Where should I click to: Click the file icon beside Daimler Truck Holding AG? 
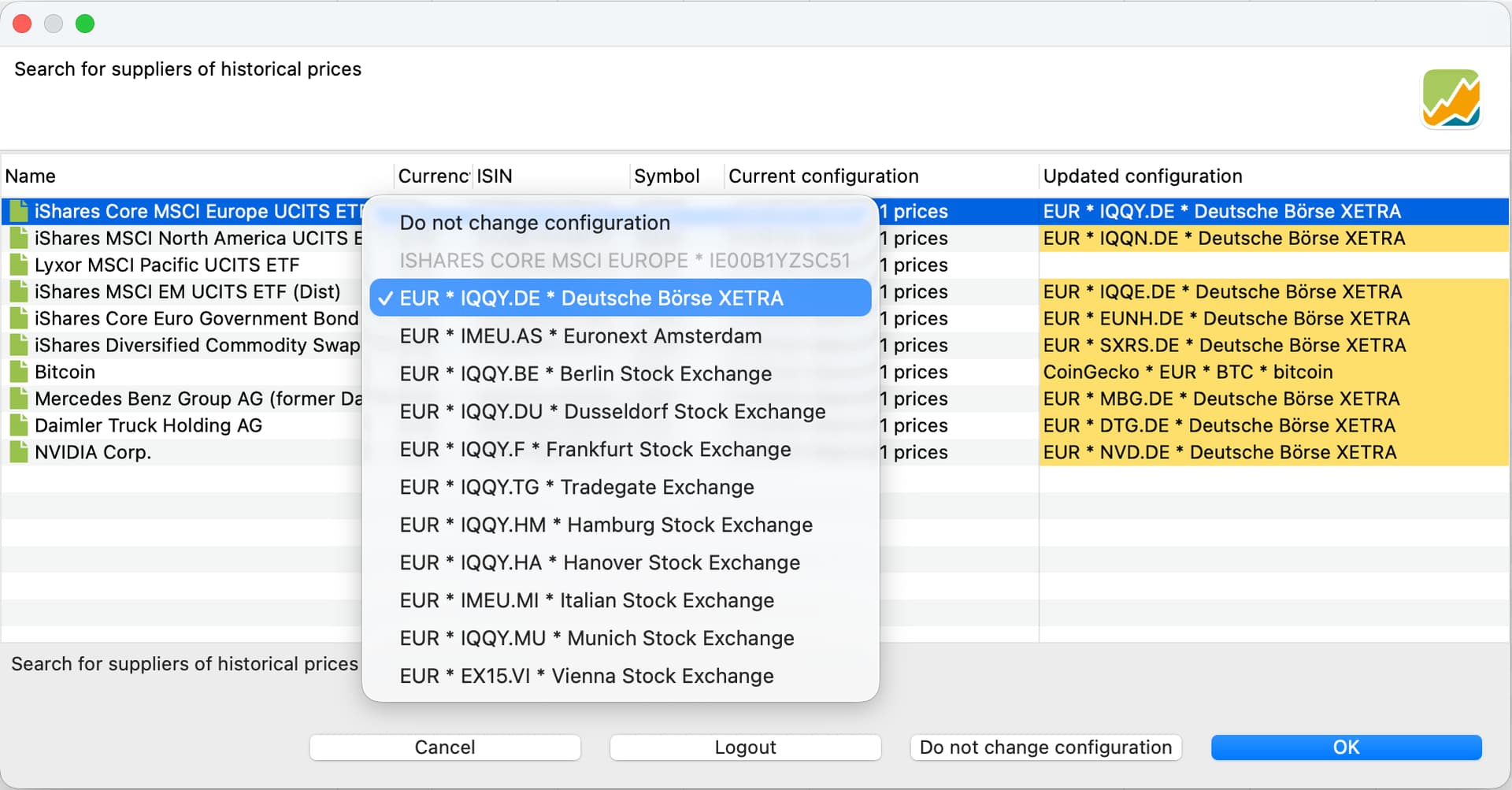[x=19, y=425]
